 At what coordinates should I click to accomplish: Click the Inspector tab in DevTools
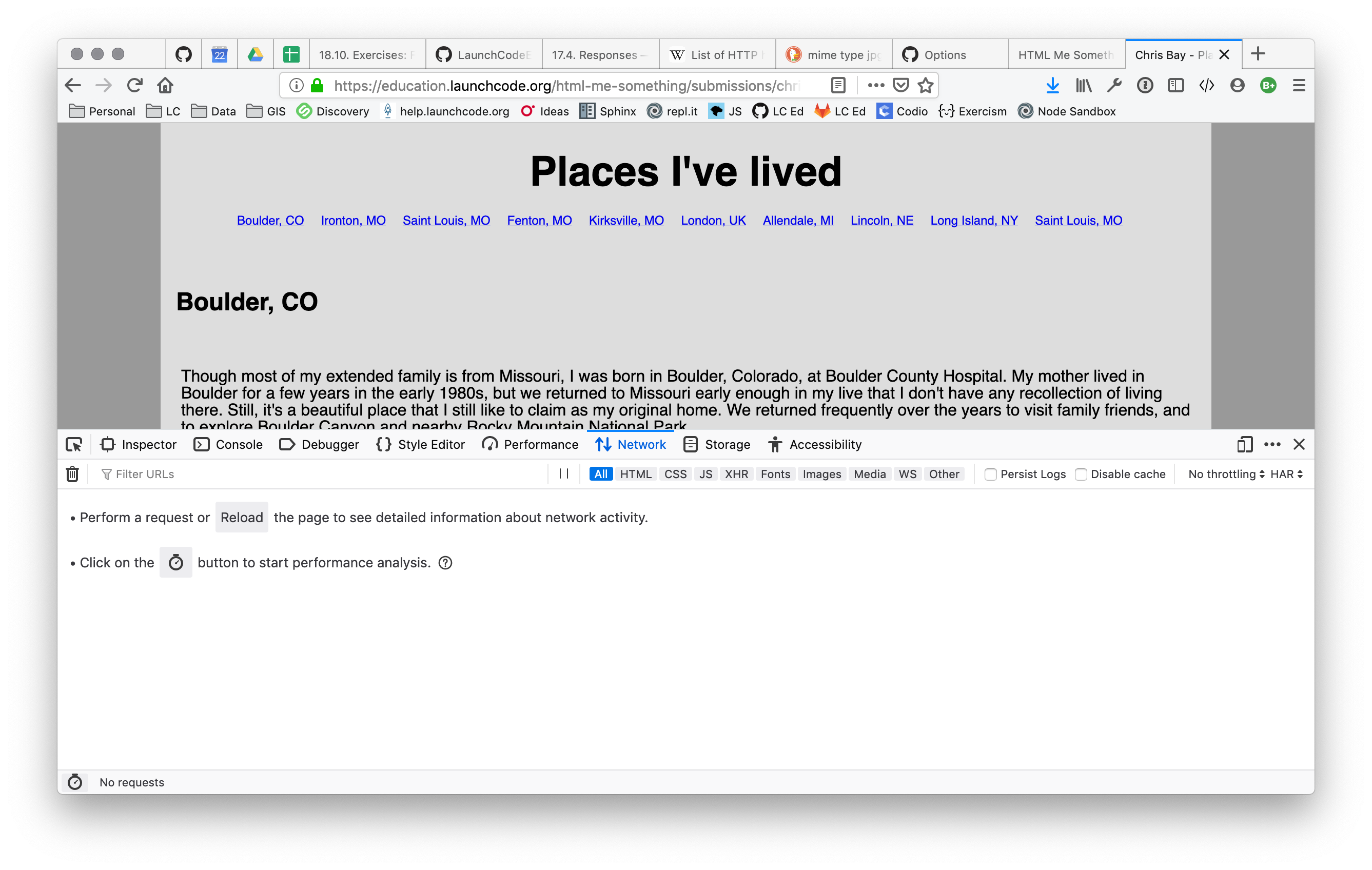click(146, 444)
